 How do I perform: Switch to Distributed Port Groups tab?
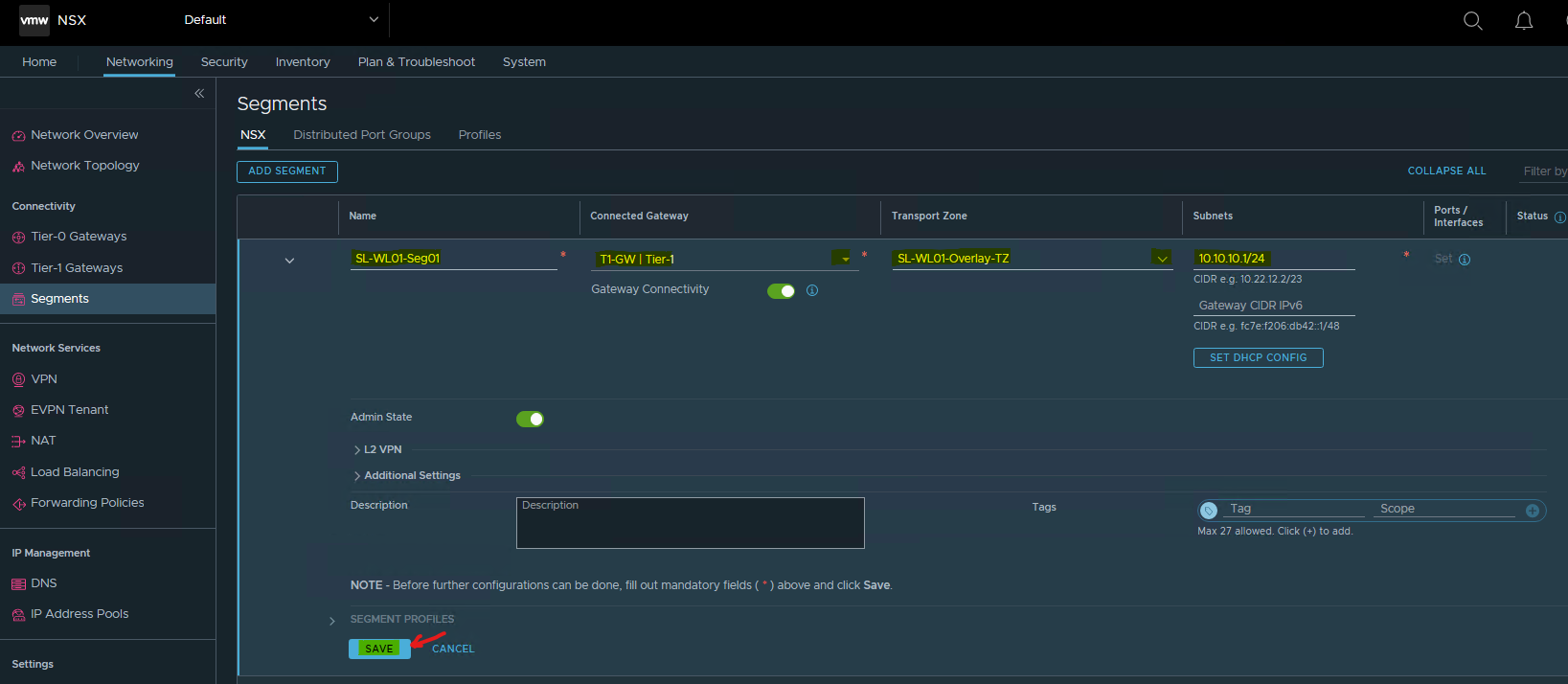pos(362,135)
